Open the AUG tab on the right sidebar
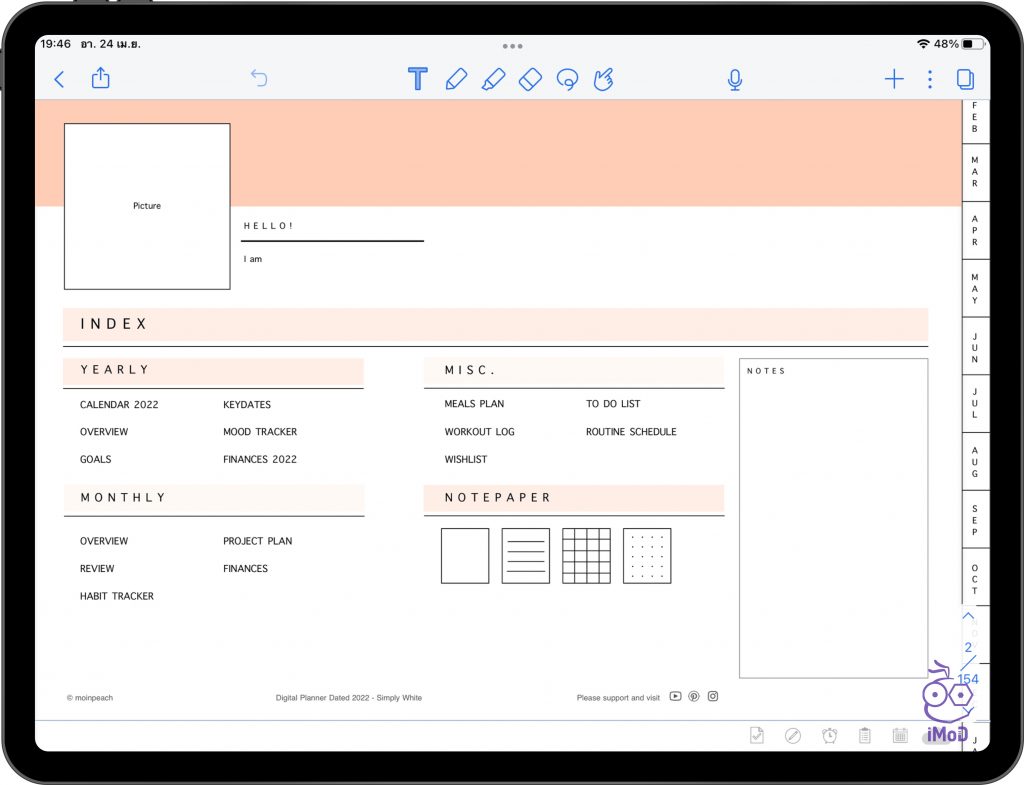The height and width of the screenshot is (785, 1024). (974, 462)
